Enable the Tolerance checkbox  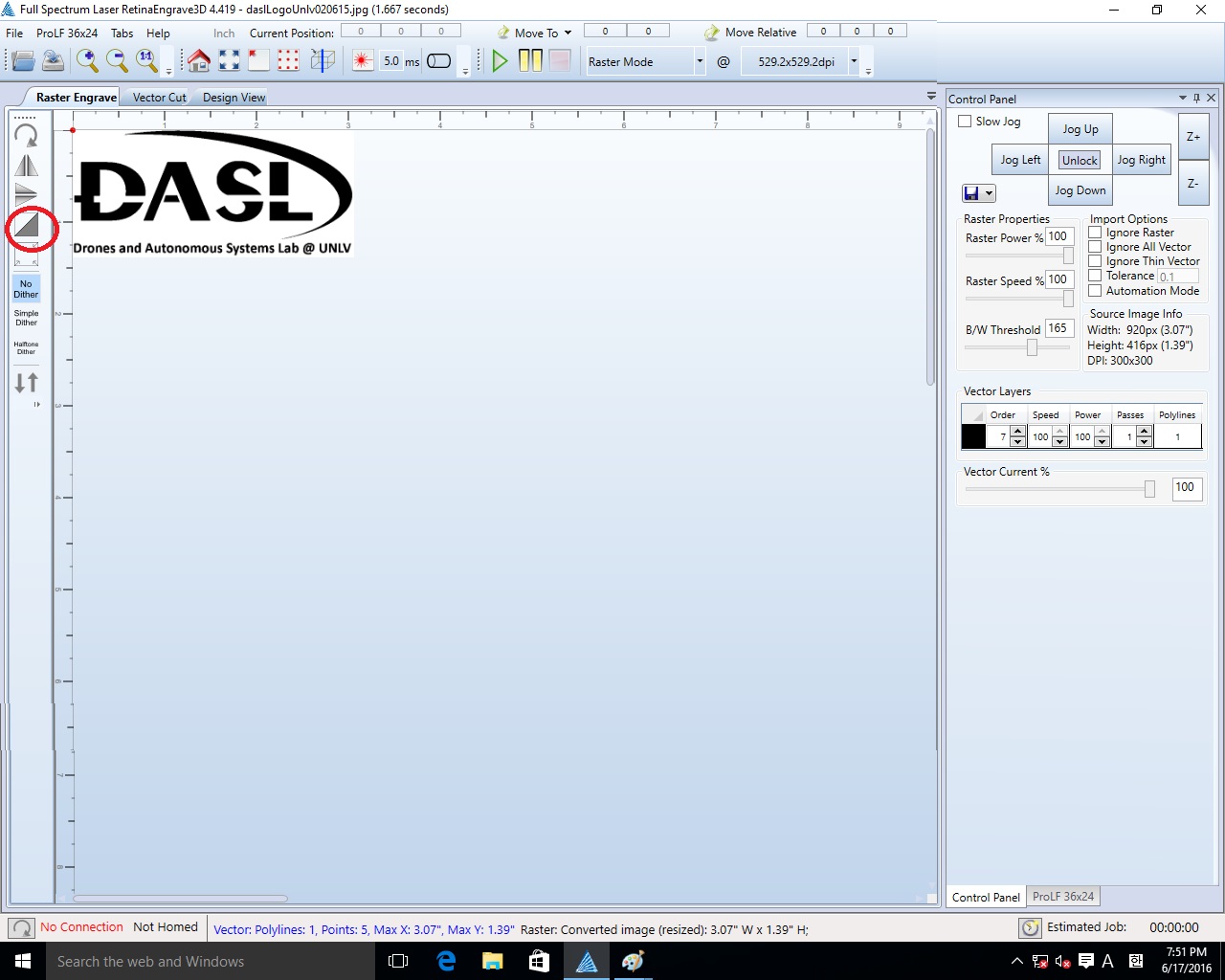[x=1095, y=276]
